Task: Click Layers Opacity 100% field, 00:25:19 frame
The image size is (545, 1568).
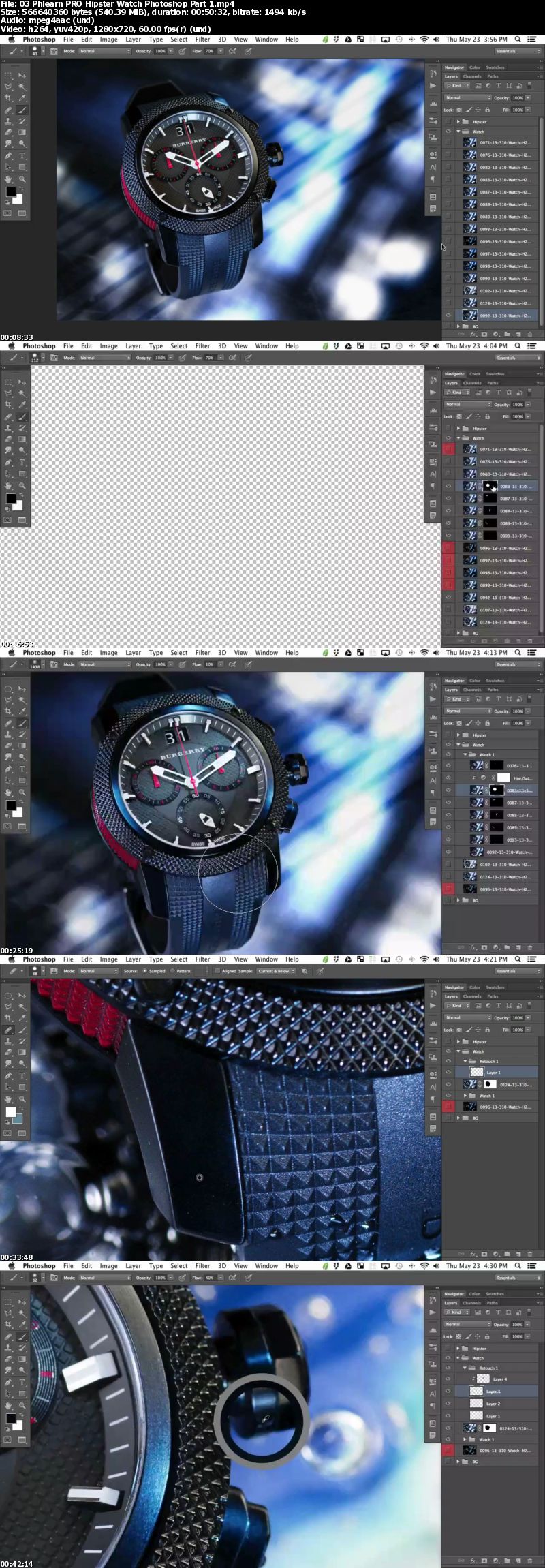Action: click(518, 711)
